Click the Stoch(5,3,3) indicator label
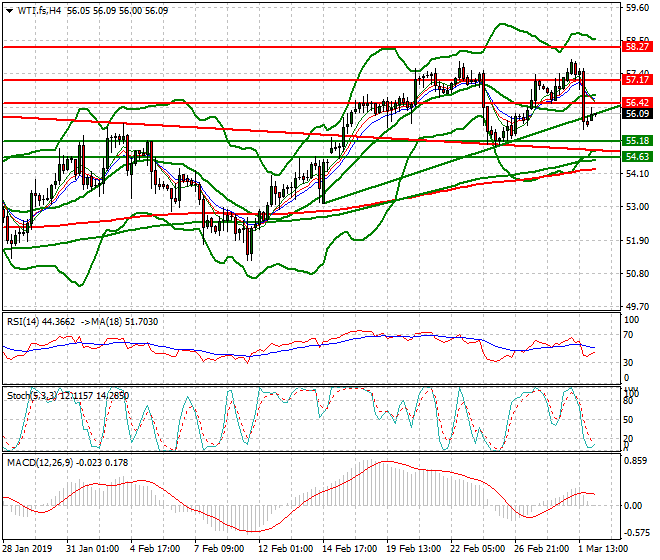The width and height of the screenshot is (660, 560). click(31, 396)
